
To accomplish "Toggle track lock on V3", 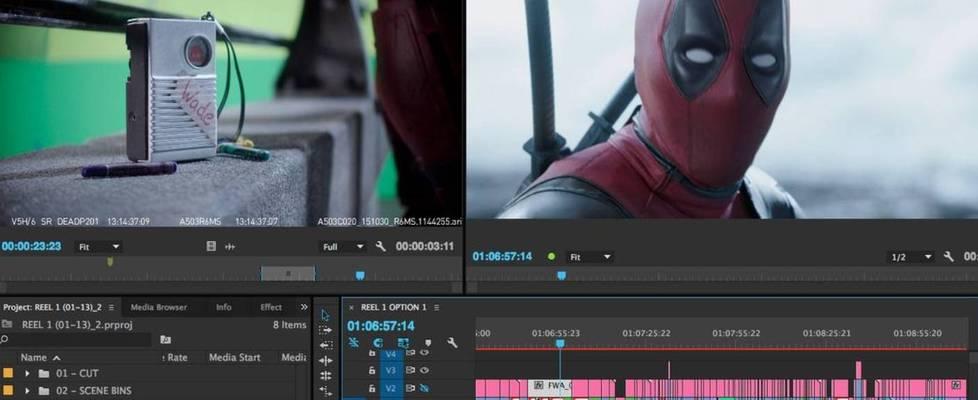I will [372, 370].
